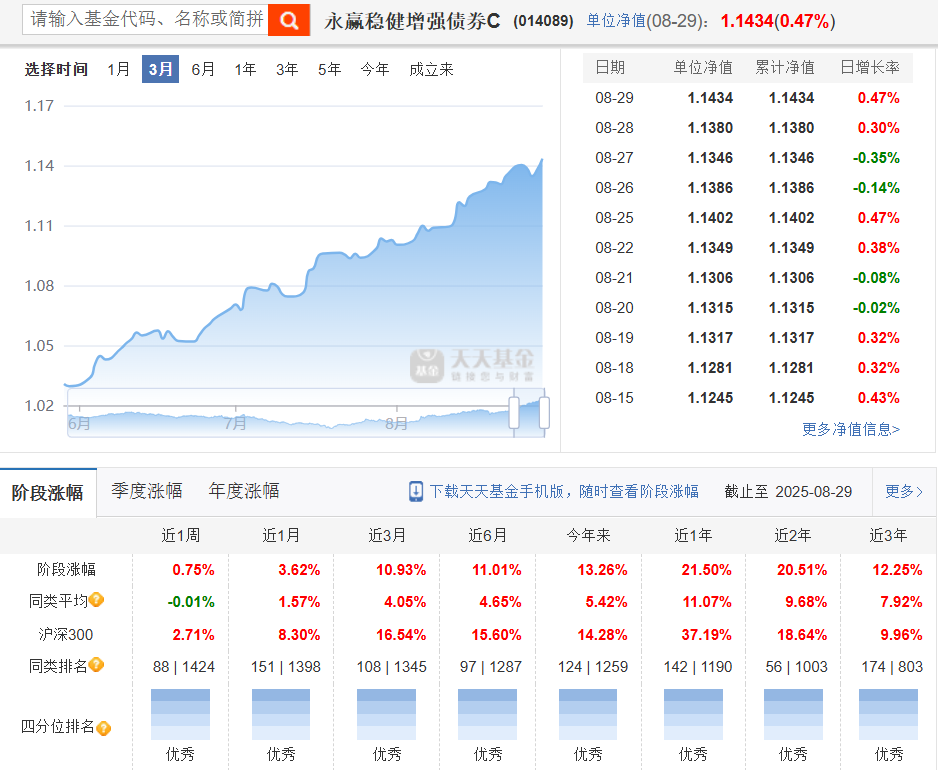The height and width of the screenshot is (770, 938).
Task: Click the fund code search input field
Action: [x=145, y=20]
